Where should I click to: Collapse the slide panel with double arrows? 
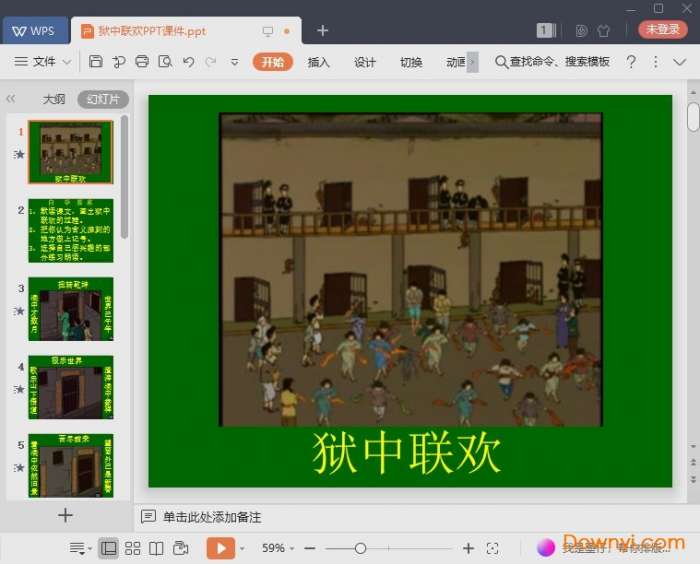coord(11,98)
